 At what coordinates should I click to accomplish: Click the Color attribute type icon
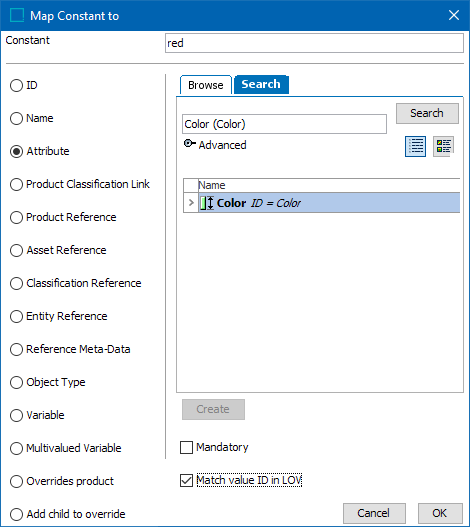tap(207, 203)
